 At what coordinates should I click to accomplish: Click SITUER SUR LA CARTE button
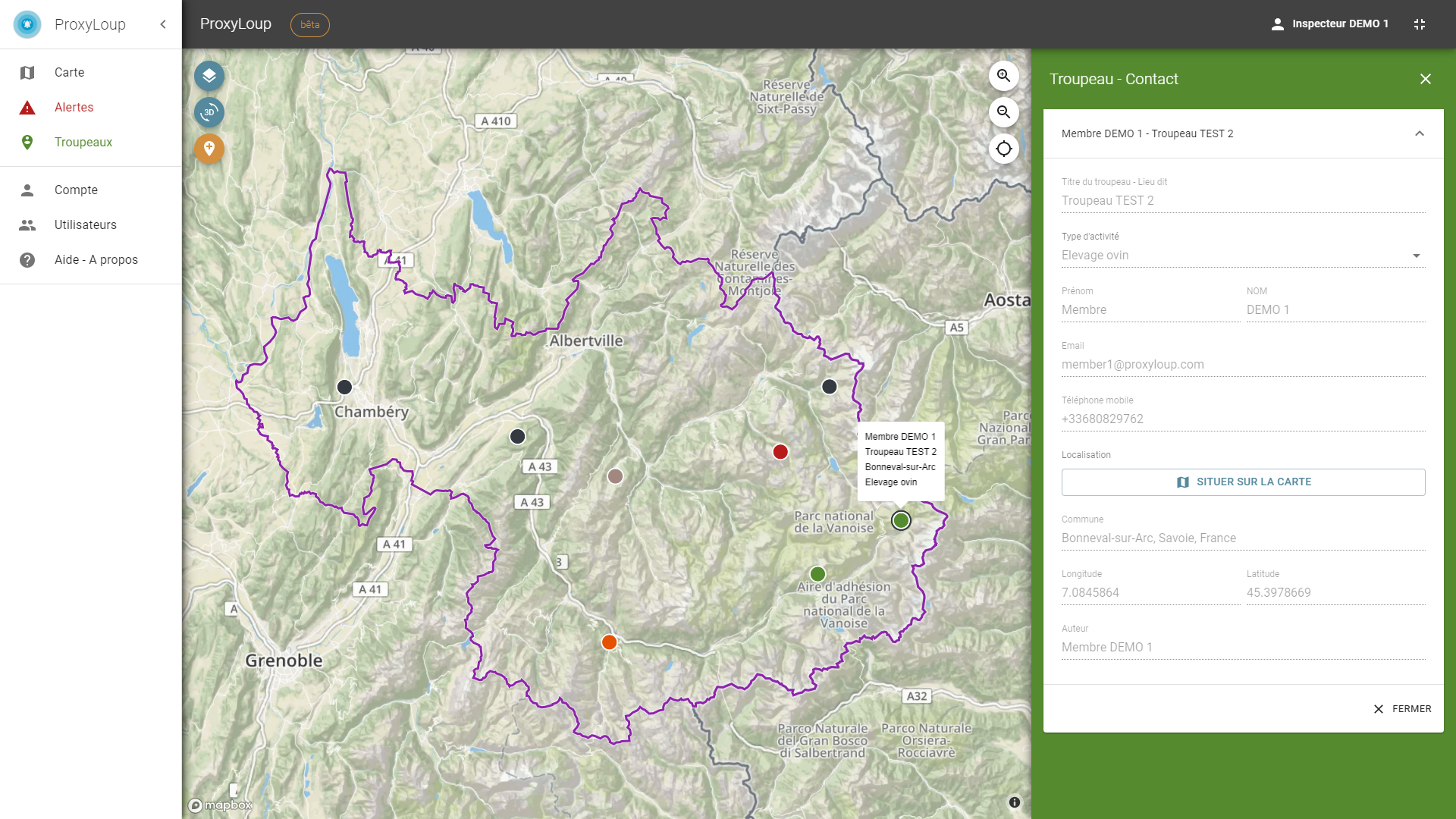point(1244,482)
